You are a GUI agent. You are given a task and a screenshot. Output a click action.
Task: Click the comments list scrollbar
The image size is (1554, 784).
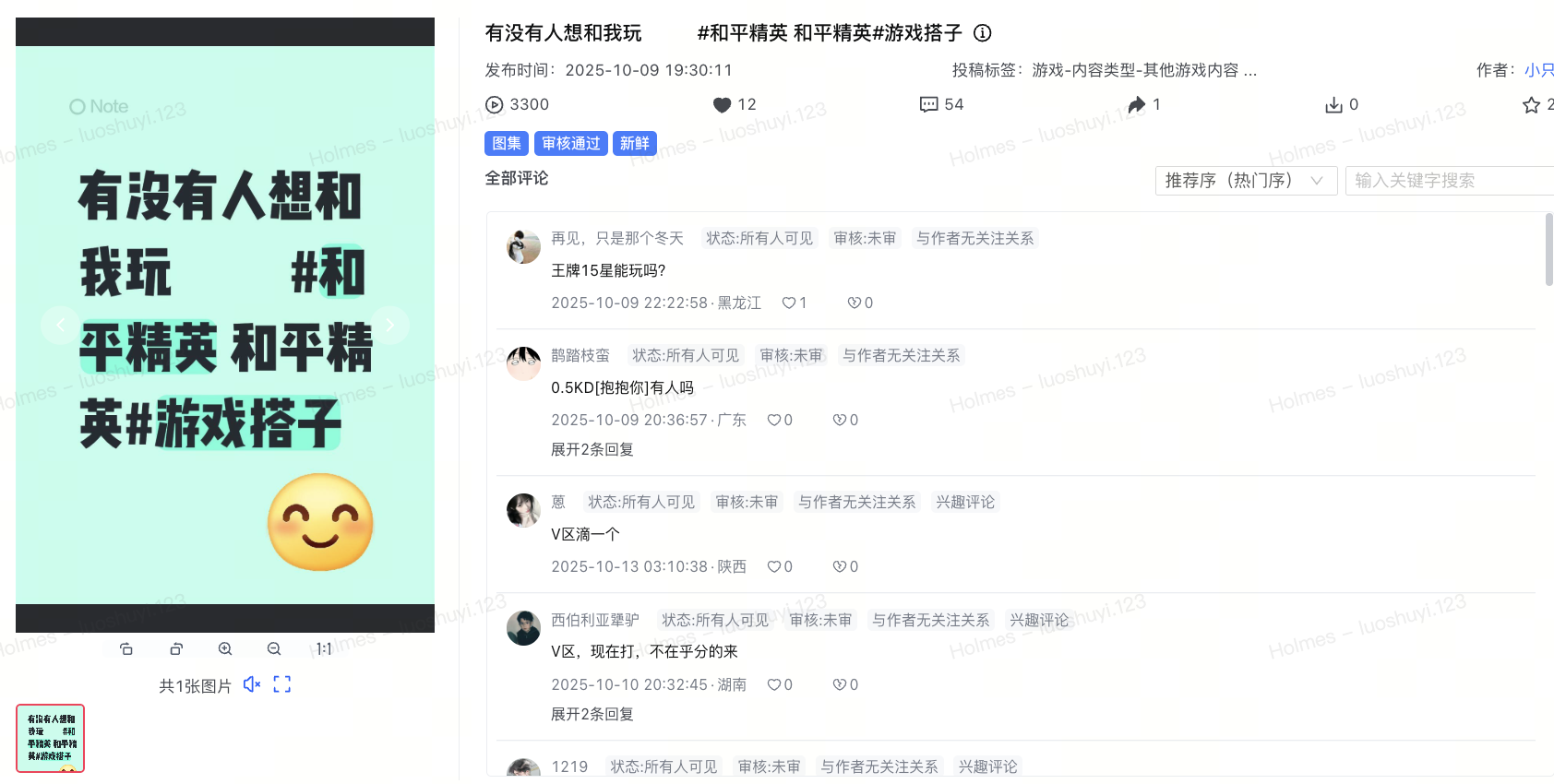point(1549,250)
